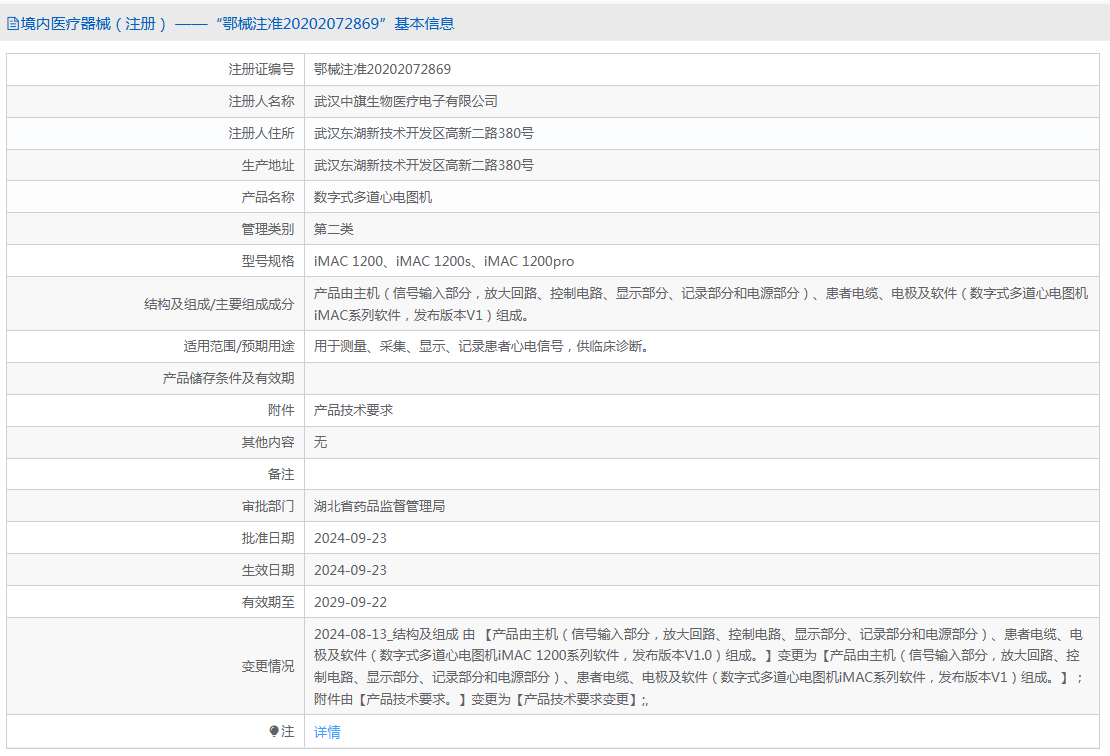Screen dimensions: 1110x756
Task: Click the lightbulb icon beside 注
Action: (x=273, y=731)
